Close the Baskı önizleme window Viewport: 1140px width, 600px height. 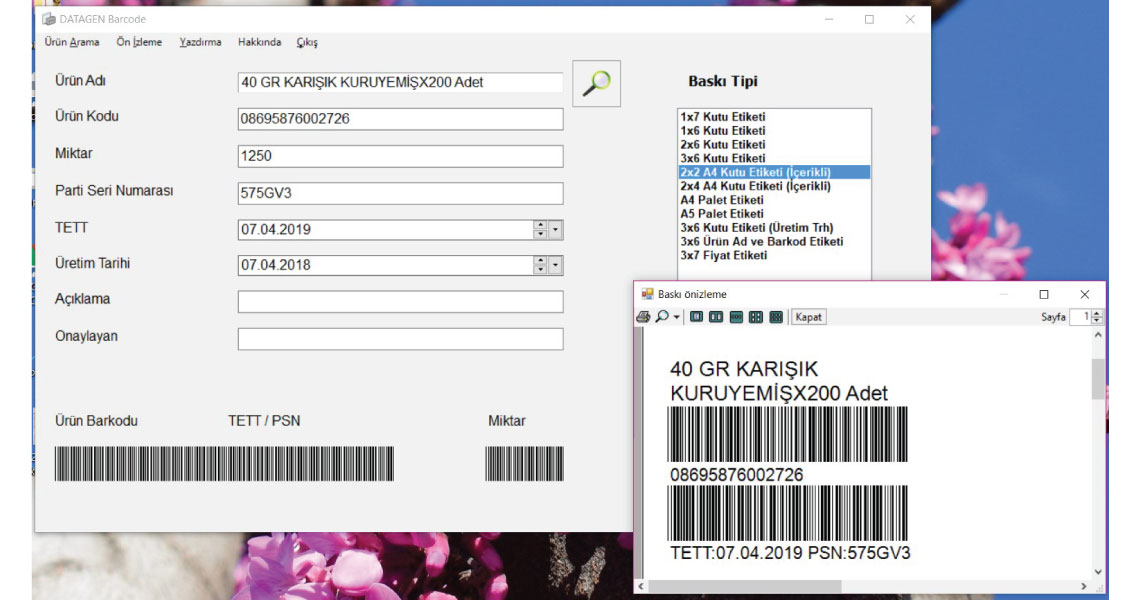click(1085, 295)
